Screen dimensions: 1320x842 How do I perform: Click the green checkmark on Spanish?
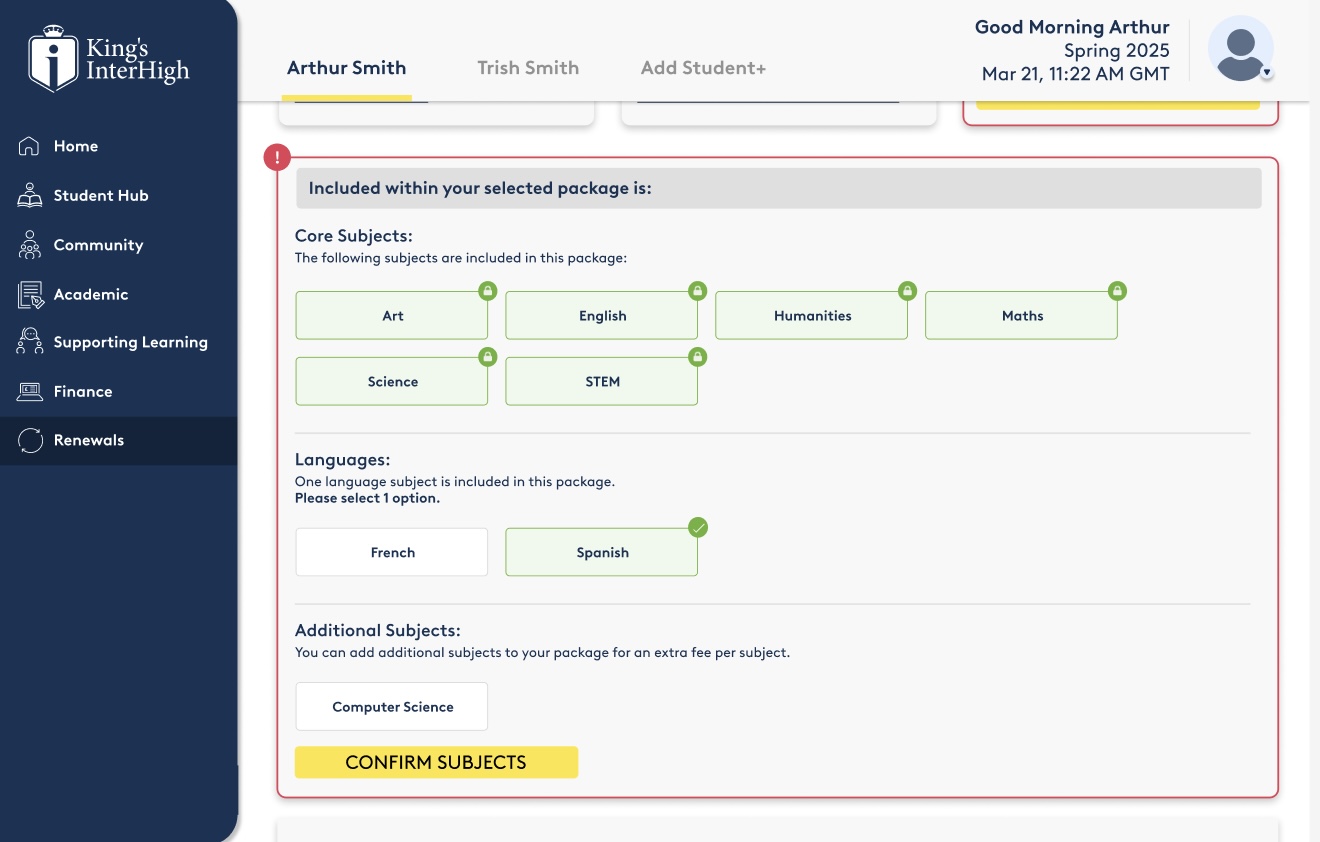(698, 528)
